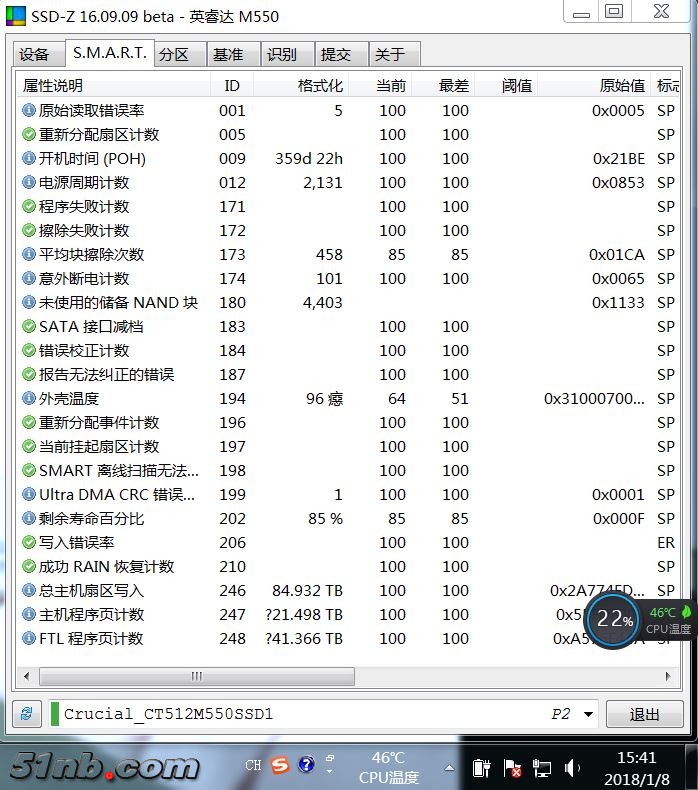Viewport: 698px width, 790px height.
Task: Open the taskbar clock showing 15:41
Action: pyautogui.click(x=637, y=768)
